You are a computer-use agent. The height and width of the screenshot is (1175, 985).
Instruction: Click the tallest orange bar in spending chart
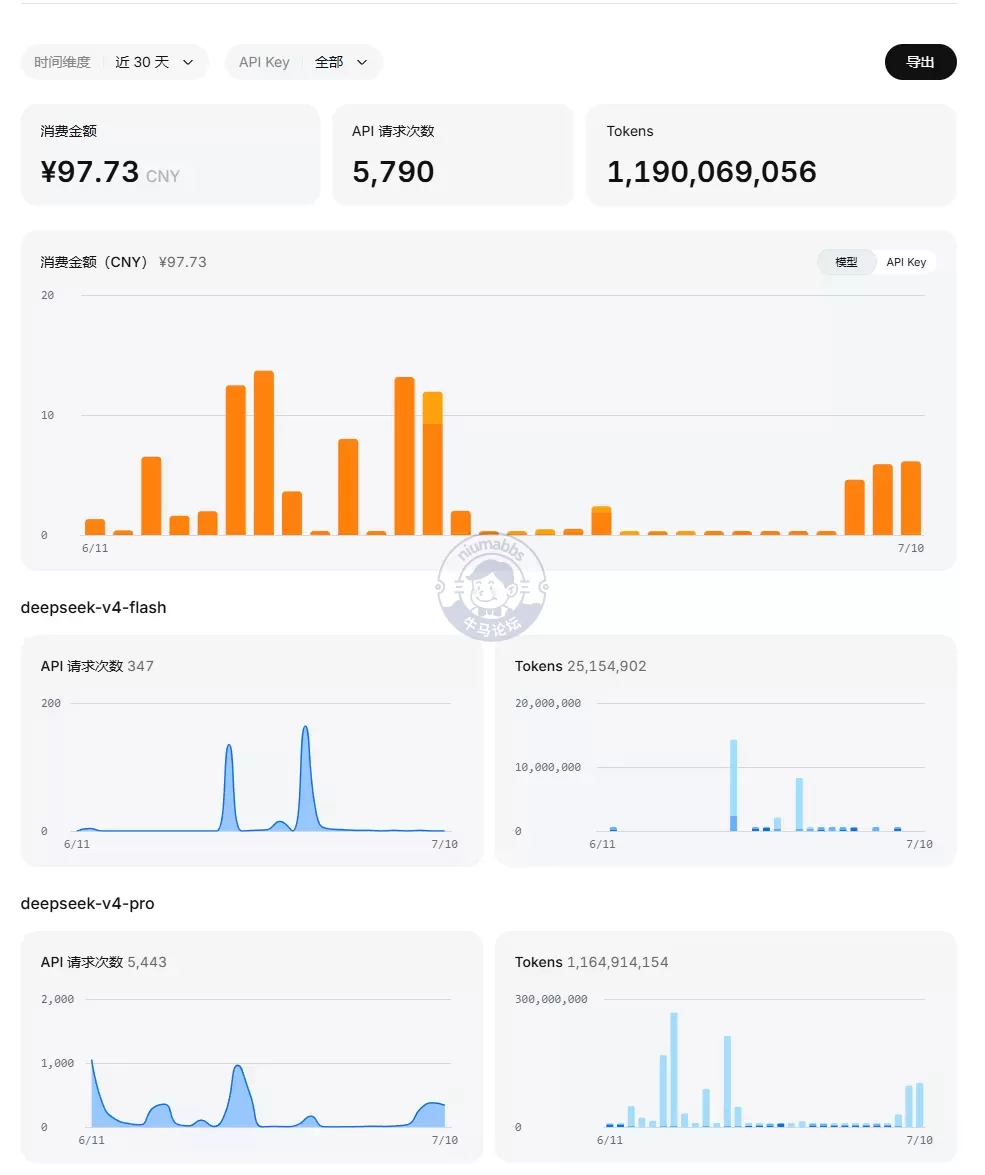pos(264,453)
